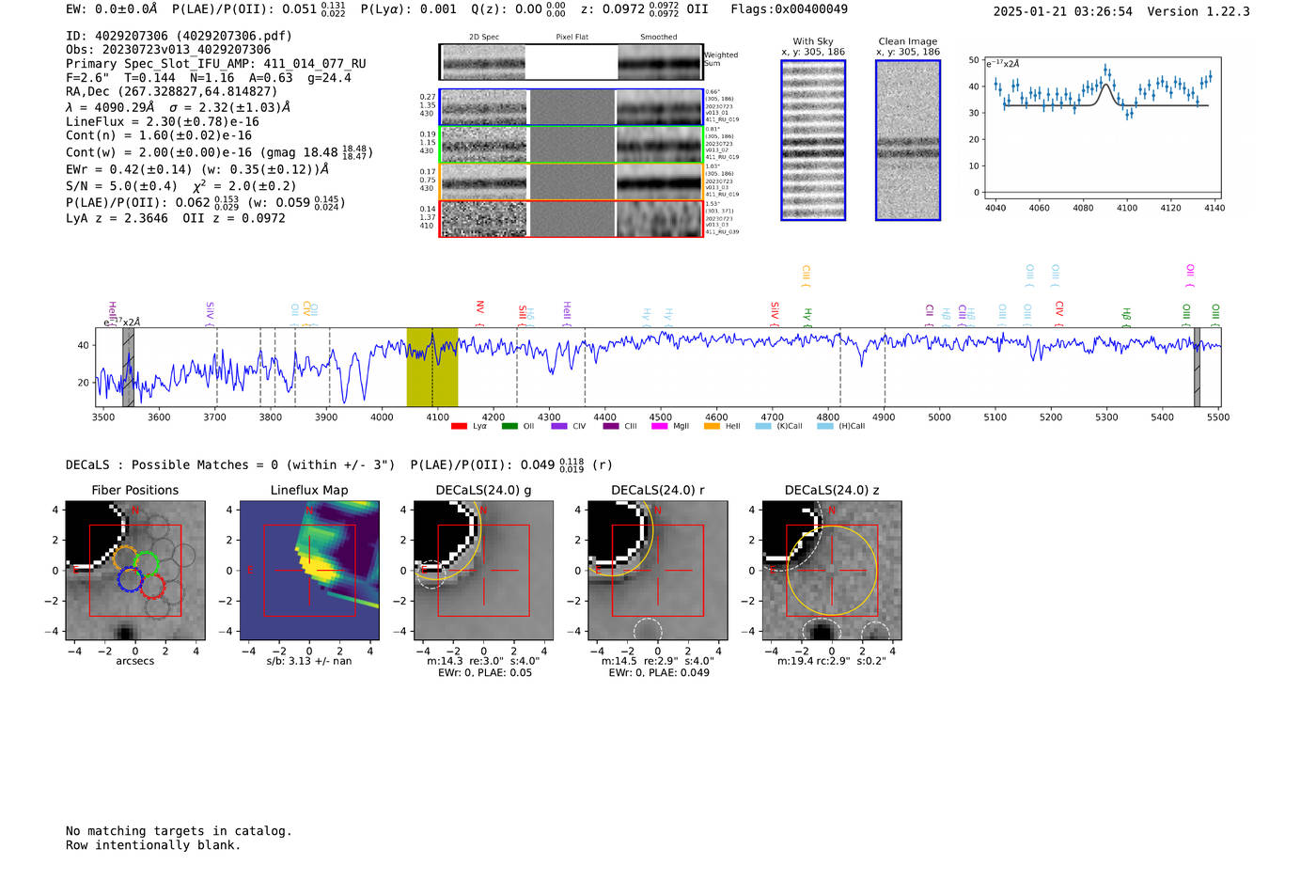The width and height of the screenshot is (1316, 896).
Task: Click the Gaussian fit peak in zoomed plot
Action: coord(1106,85)
